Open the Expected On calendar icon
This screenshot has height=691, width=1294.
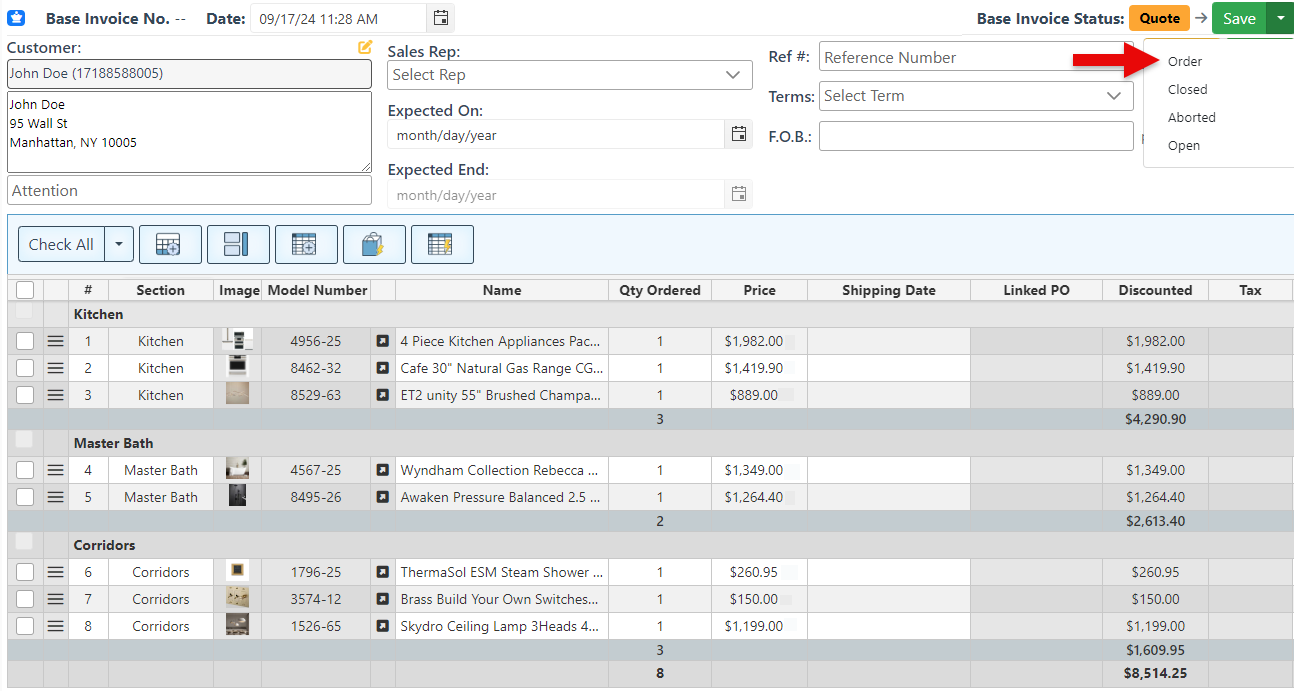[x=738, y=134]
